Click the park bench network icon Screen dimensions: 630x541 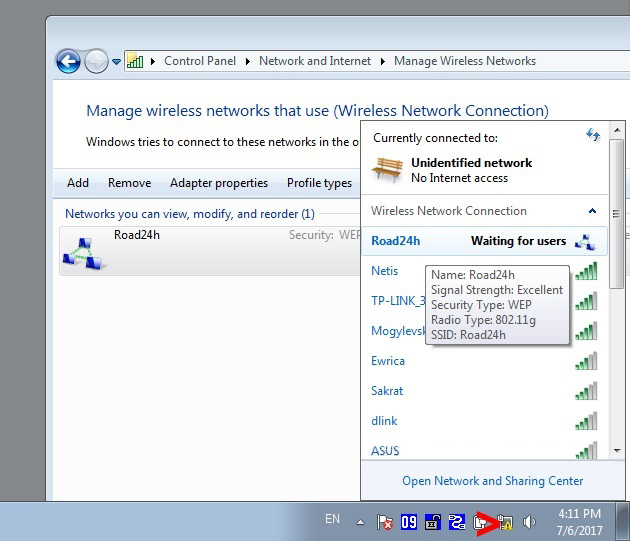387,170
